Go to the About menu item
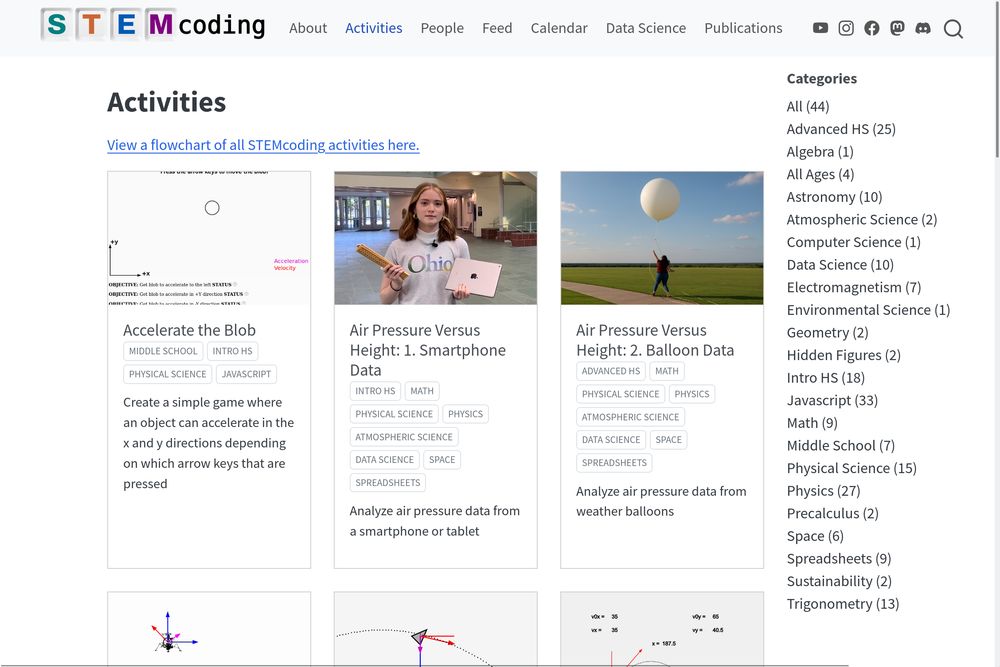 308,28
